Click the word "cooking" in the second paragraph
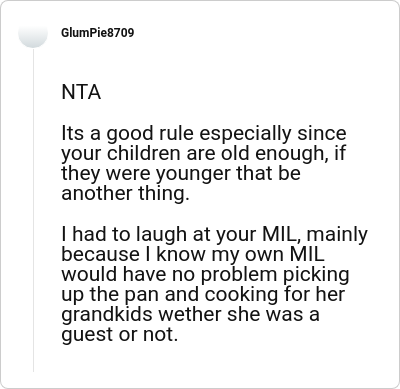Image resolution: width=400 pixels, height=389 pixels. pyautogui.click(x=241, y=295)
